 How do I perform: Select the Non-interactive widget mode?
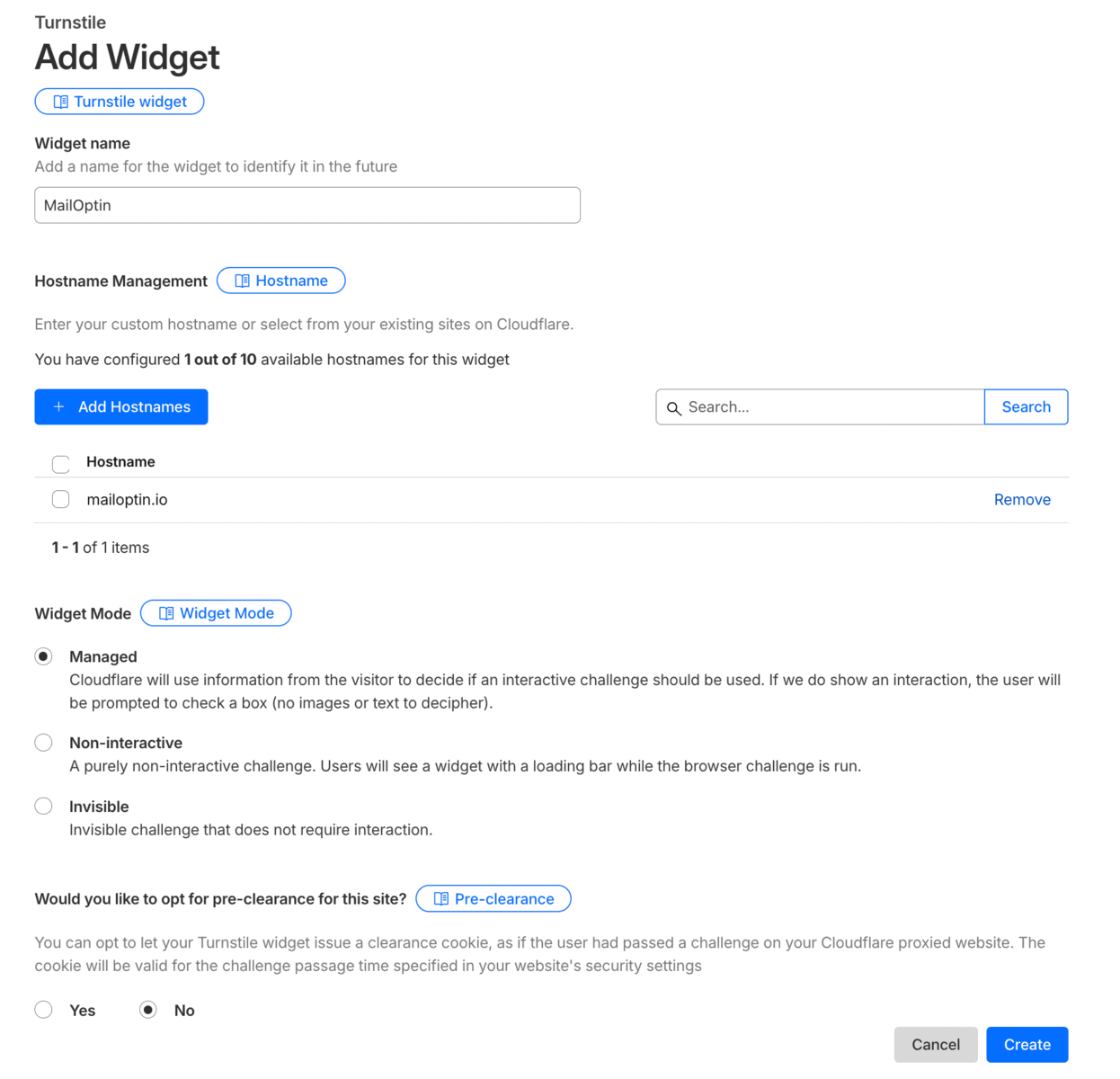pos(43,743)
